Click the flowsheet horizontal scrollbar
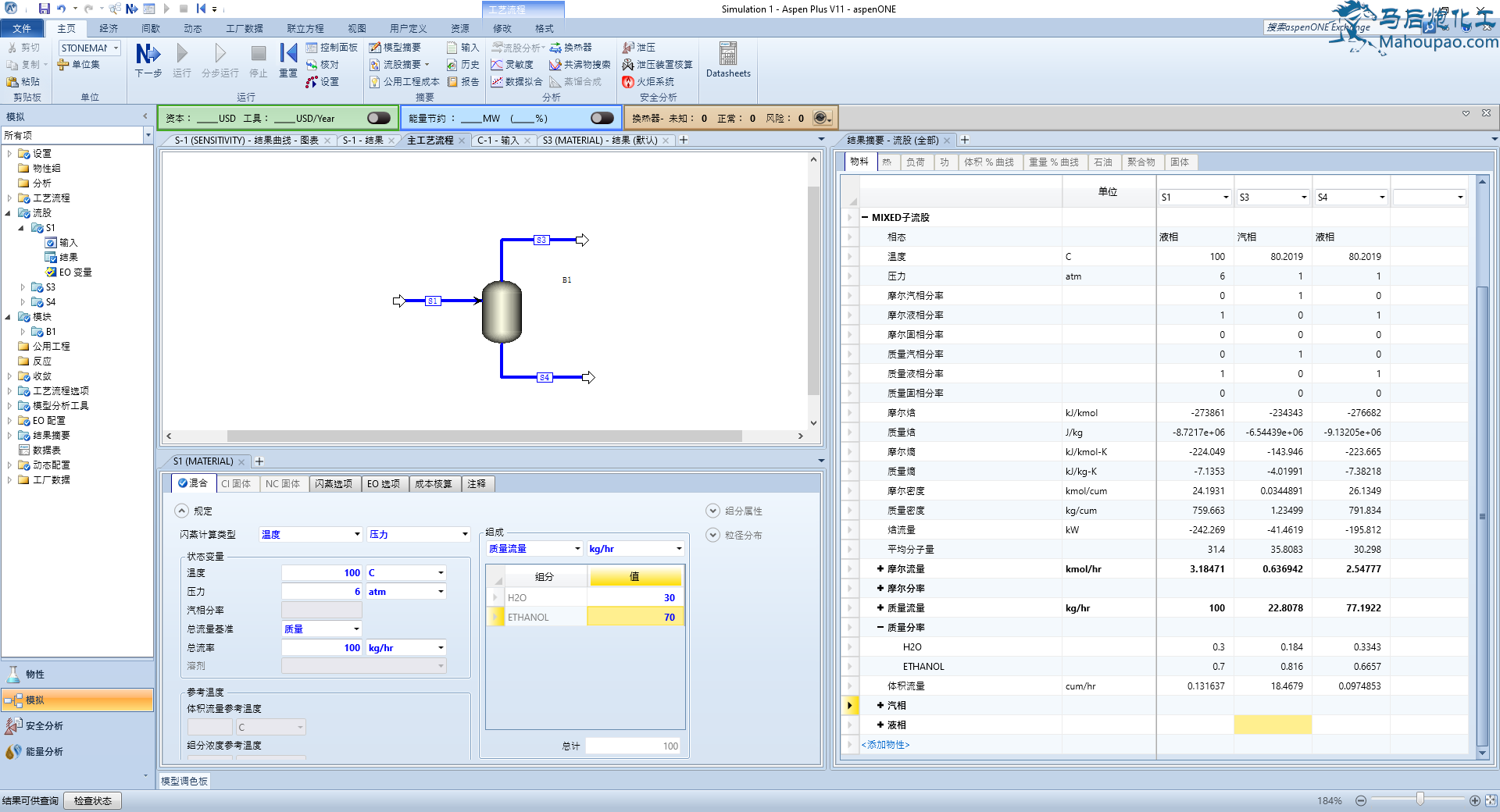This screenshot has width=1500, height=812. [484, 436]
